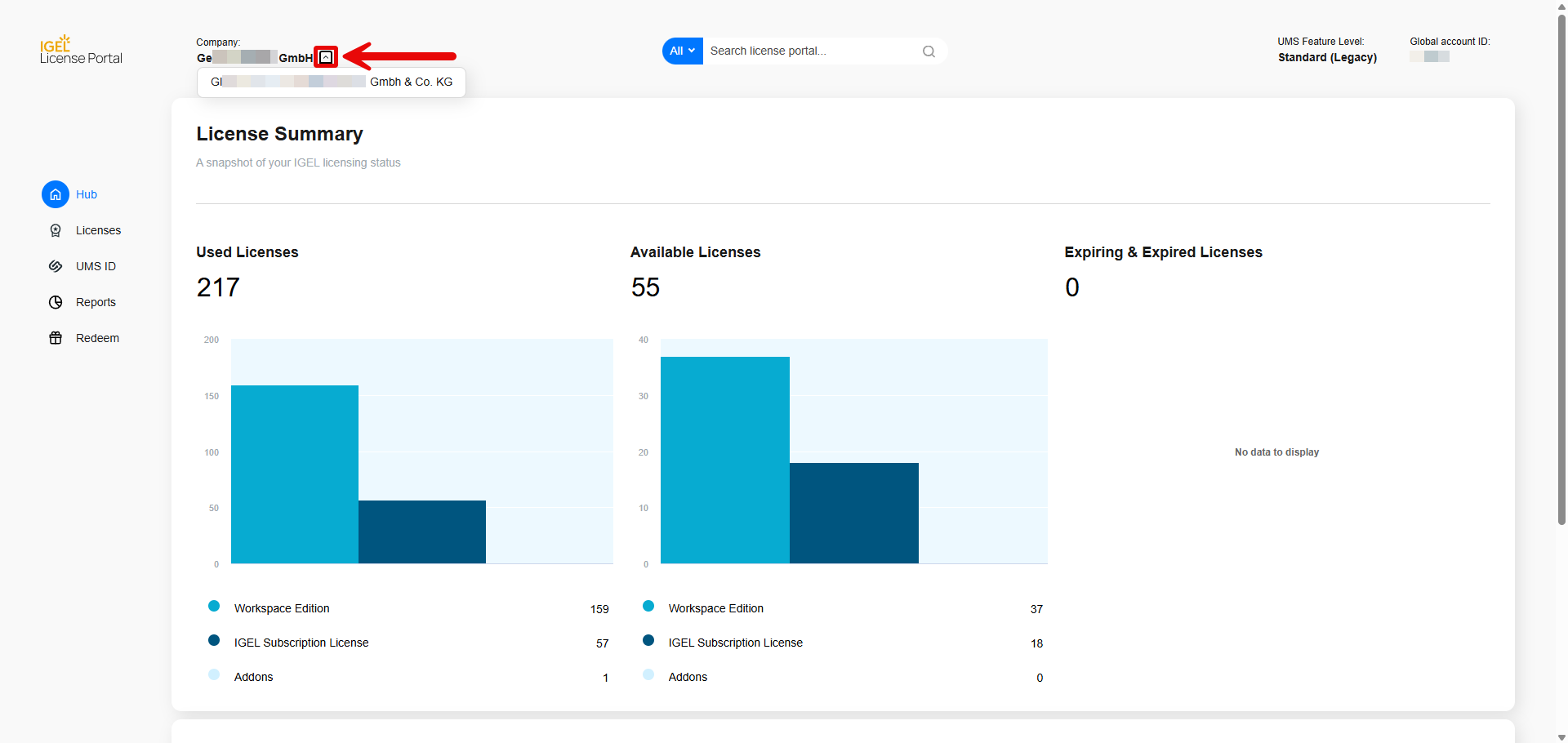Click the Used Licenses IGEL Subscription bar
The width and height of the screenshot is (1568, 743).
pyautogui.click(x=421, y=532)
